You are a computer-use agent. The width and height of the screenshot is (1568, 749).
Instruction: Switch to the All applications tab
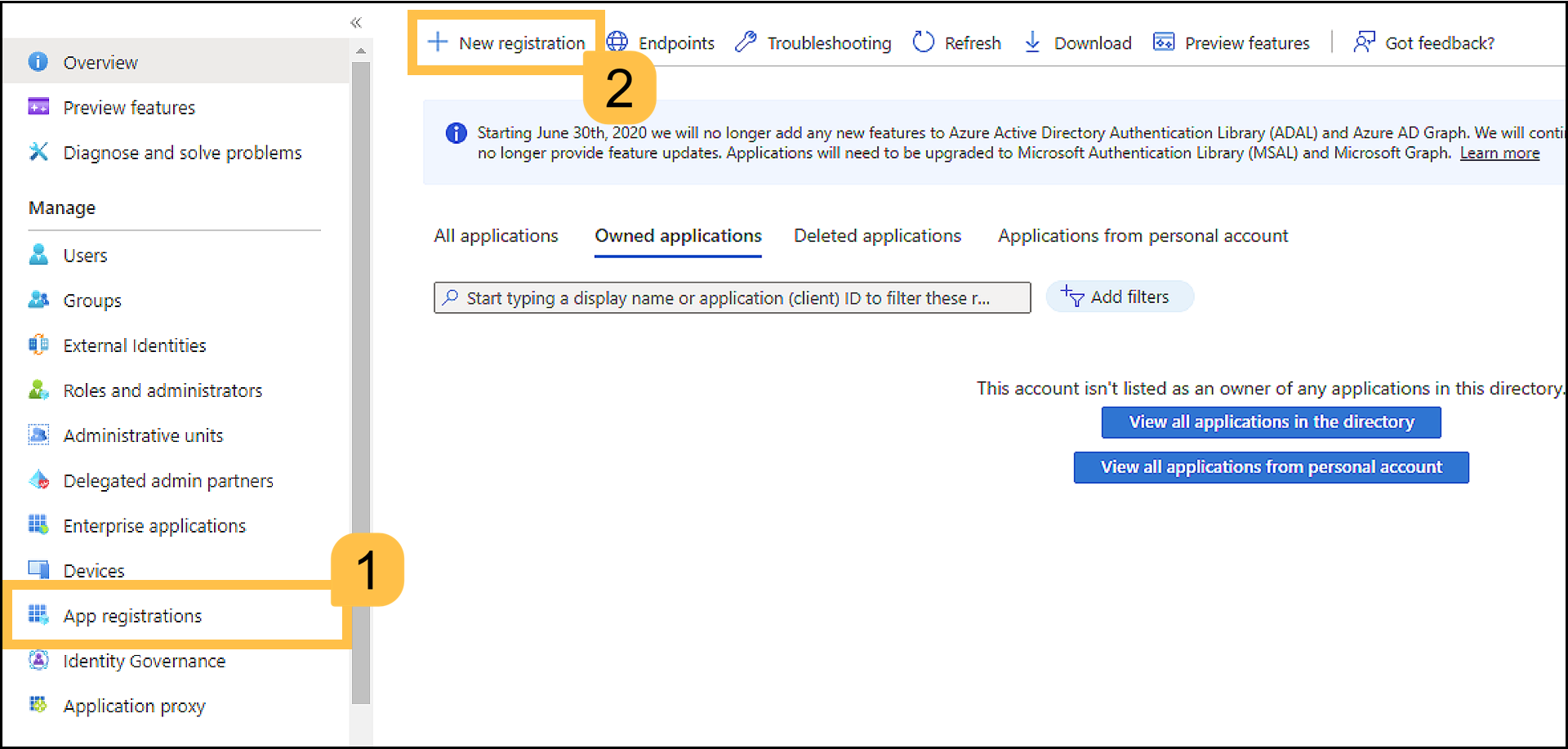click(x=496, y=236)
